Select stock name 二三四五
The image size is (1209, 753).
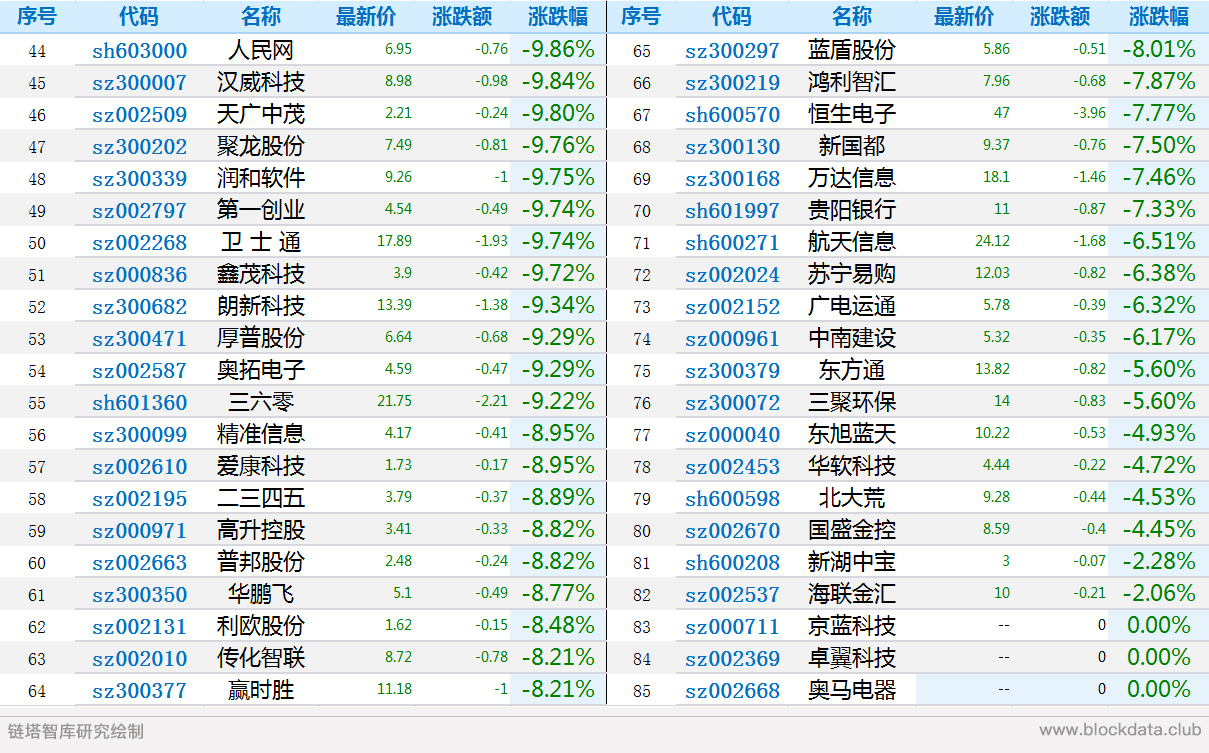(x=261, y=499)
